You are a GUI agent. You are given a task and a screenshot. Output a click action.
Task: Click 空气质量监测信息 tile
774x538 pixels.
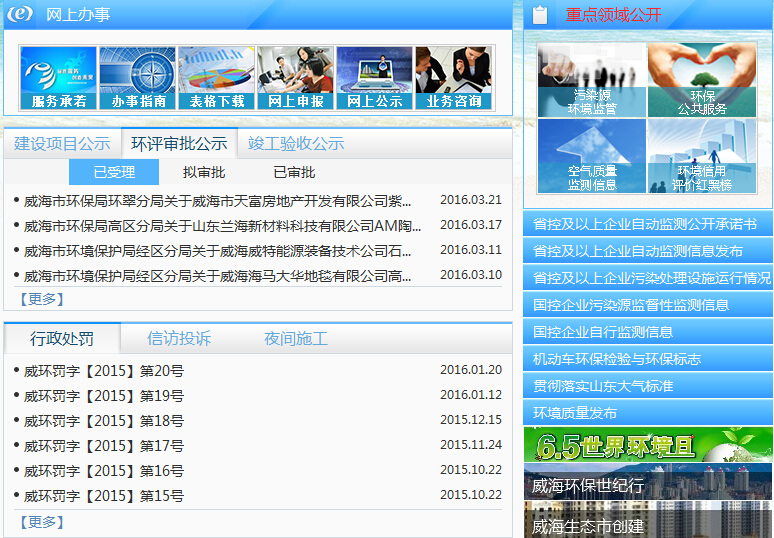point(591,156)
